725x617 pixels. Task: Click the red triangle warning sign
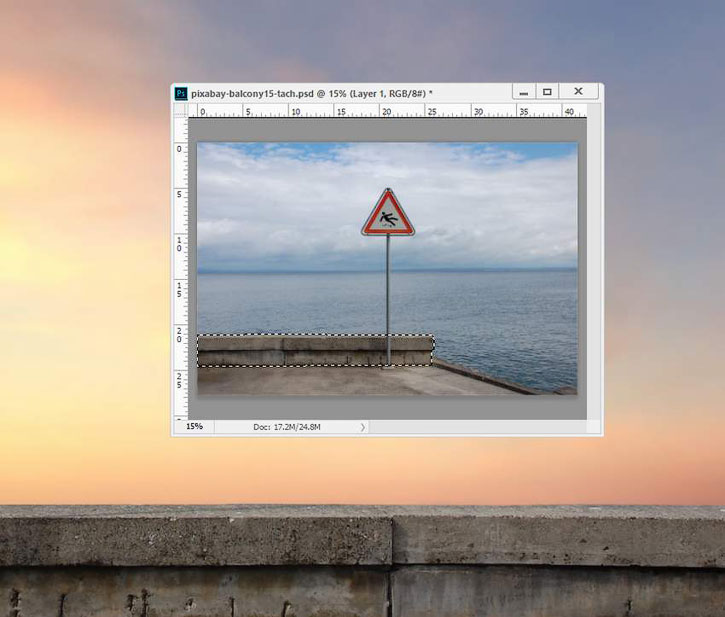(387, 213)
